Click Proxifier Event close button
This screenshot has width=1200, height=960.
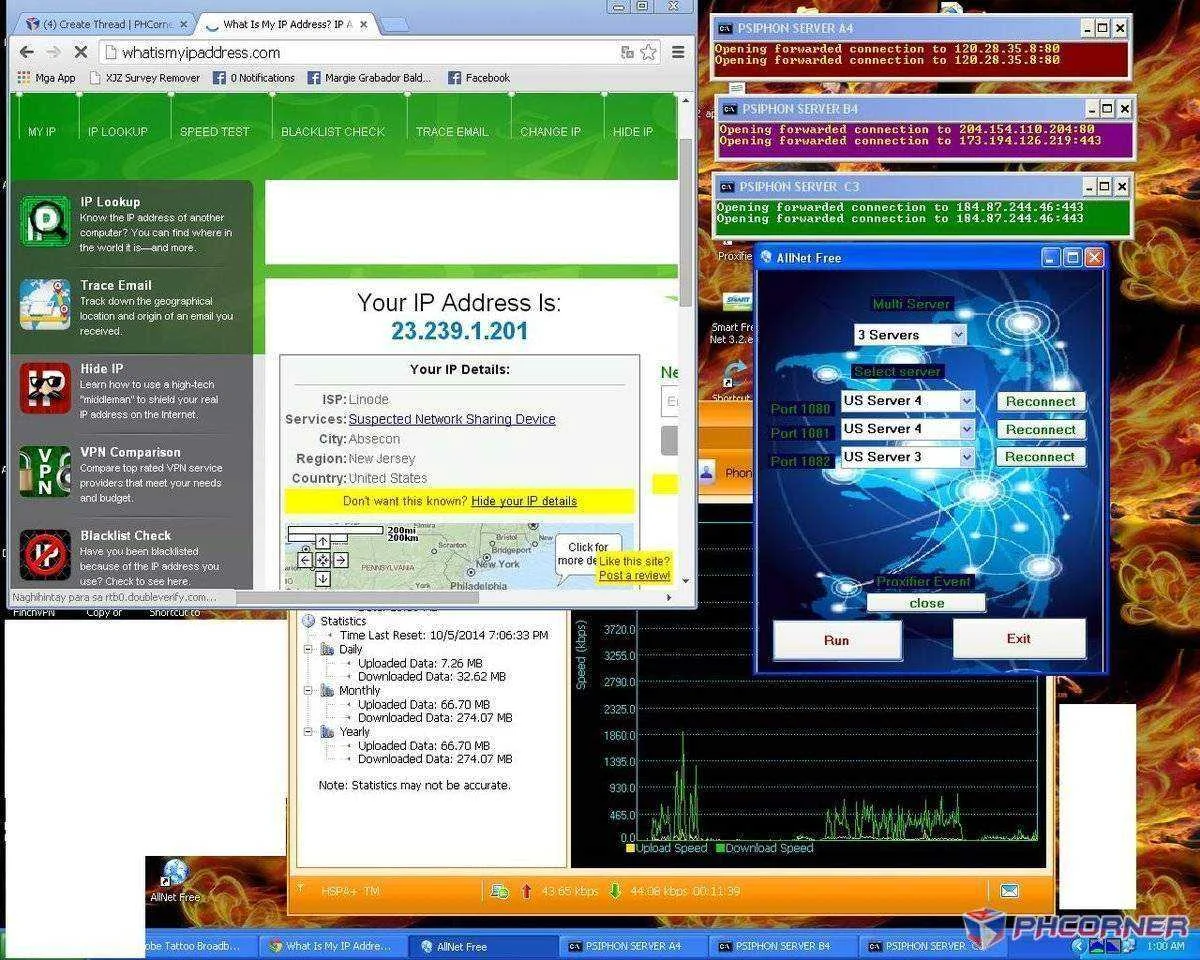click(x=926, y=603)
